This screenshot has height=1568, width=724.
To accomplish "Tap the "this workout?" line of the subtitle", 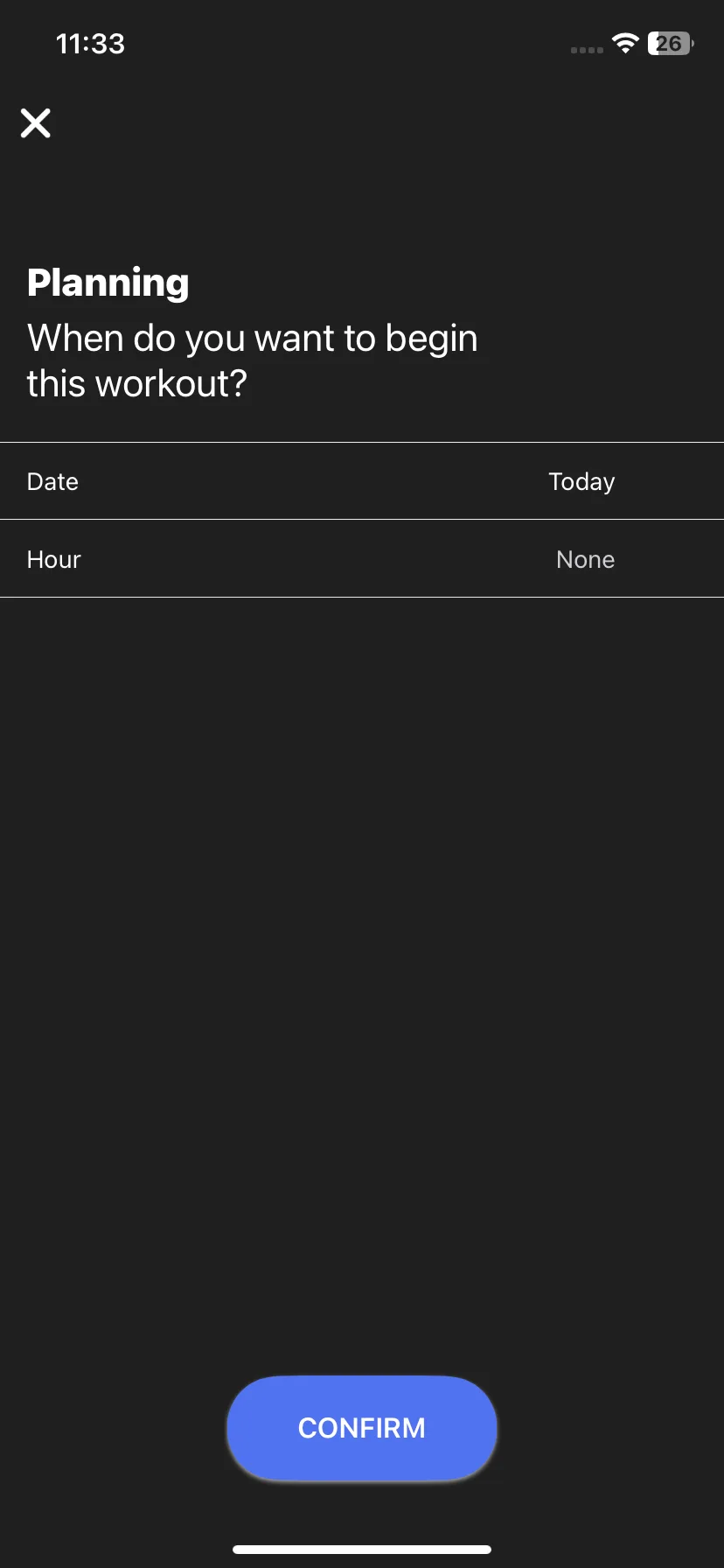I will coord(137,383).
